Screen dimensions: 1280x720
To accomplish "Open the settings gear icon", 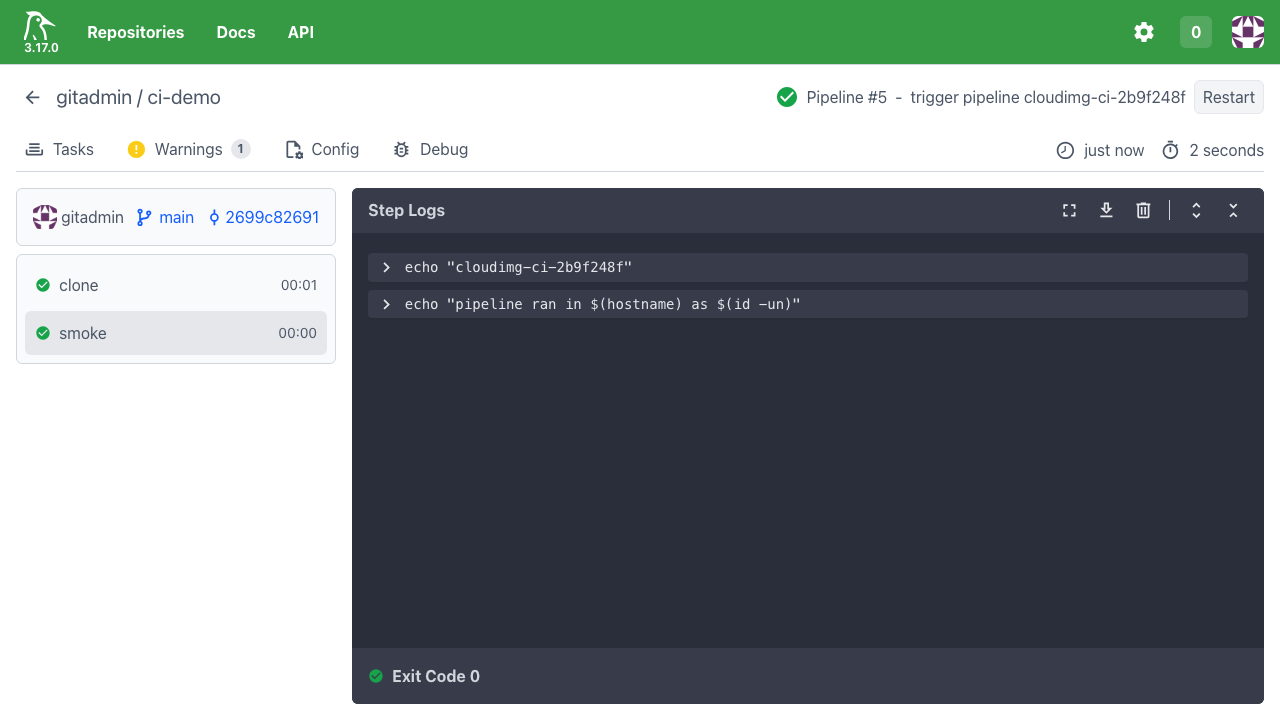I will (1144, 32).
